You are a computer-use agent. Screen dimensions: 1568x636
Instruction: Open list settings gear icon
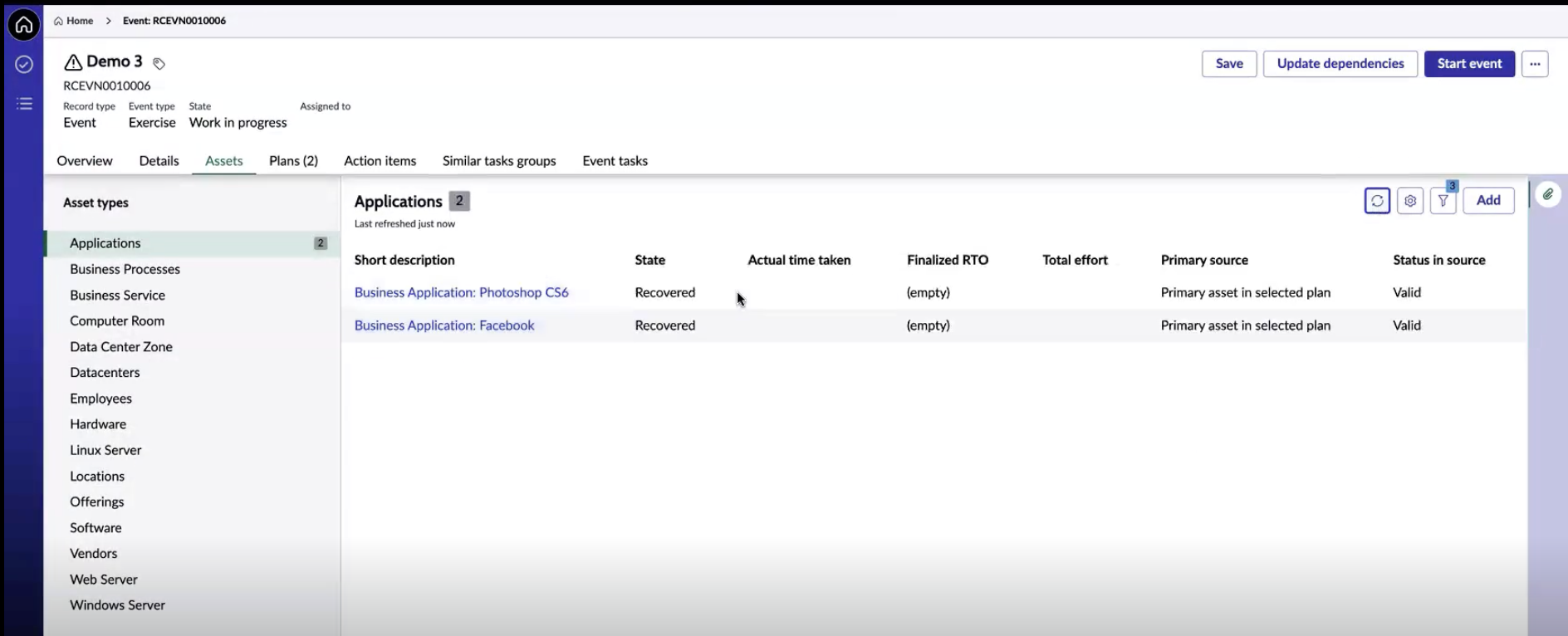pyautogui.click(x=1410, y=200)
